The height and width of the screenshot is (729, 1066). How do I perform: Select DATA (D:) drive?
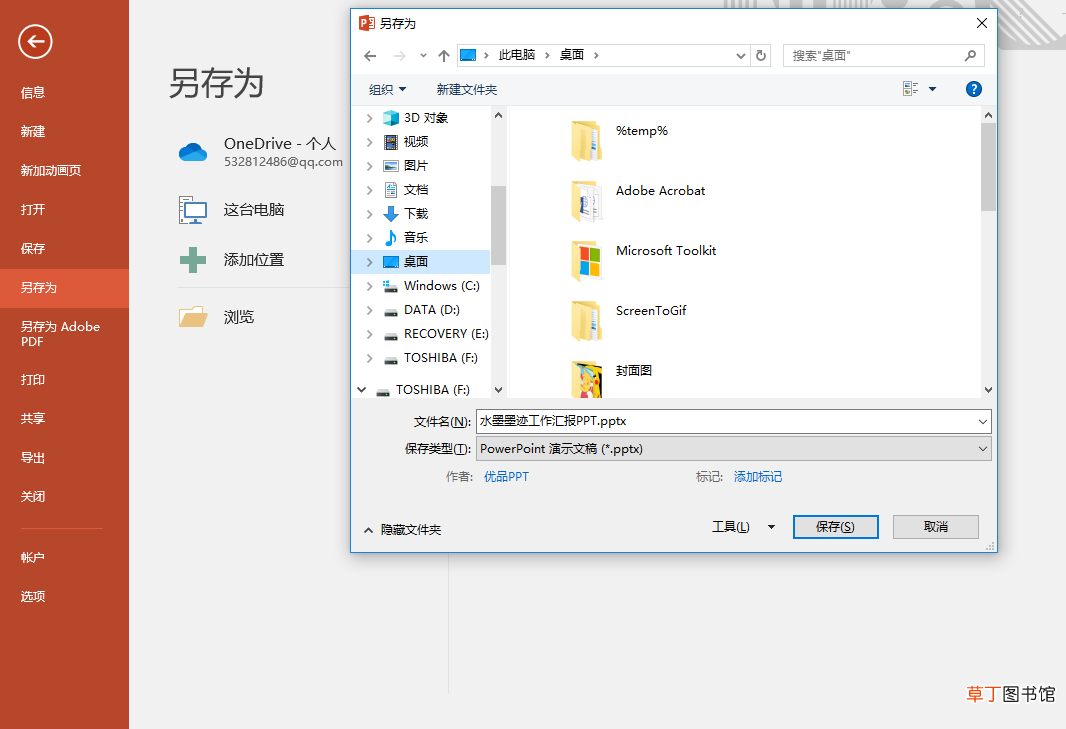pyautogui.click(x=422, y=309)
